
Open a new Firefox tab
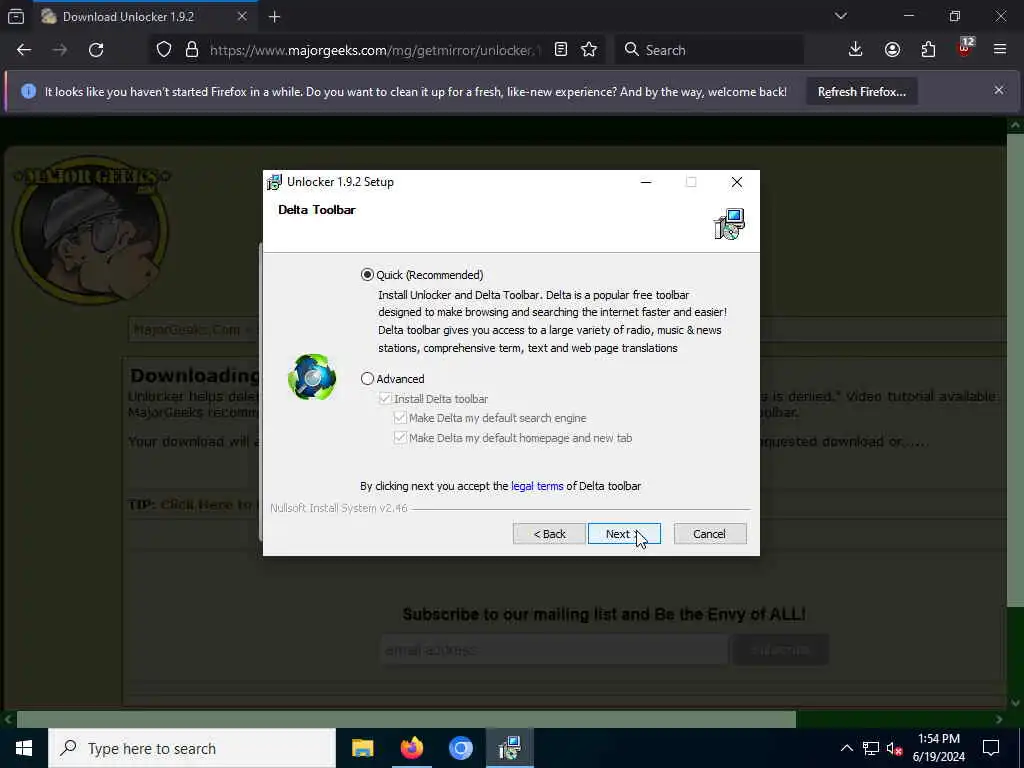click(x=274, y=17)
